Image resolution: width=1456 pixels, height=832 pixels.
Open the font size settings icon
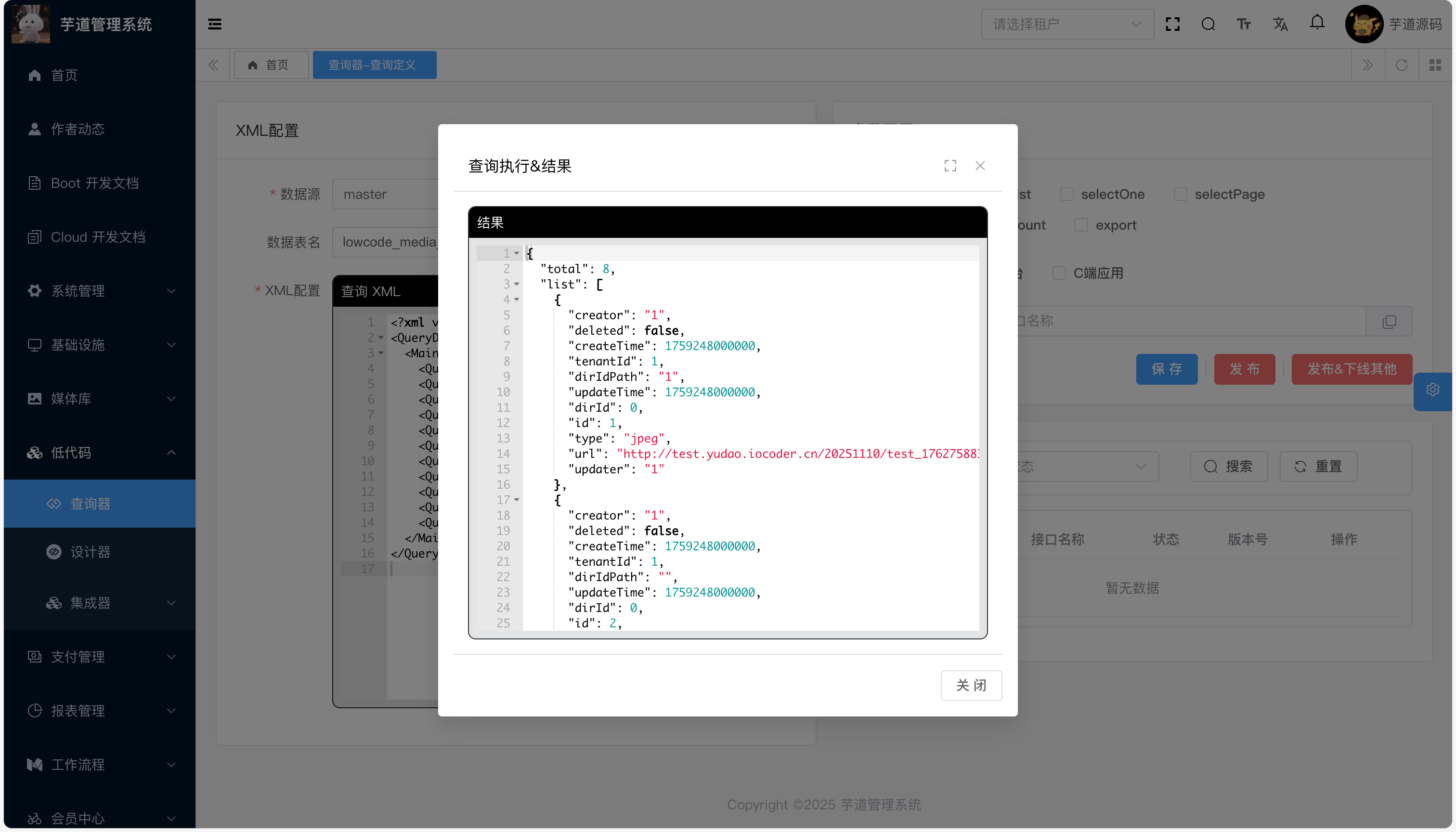(x=1244, y=24)
